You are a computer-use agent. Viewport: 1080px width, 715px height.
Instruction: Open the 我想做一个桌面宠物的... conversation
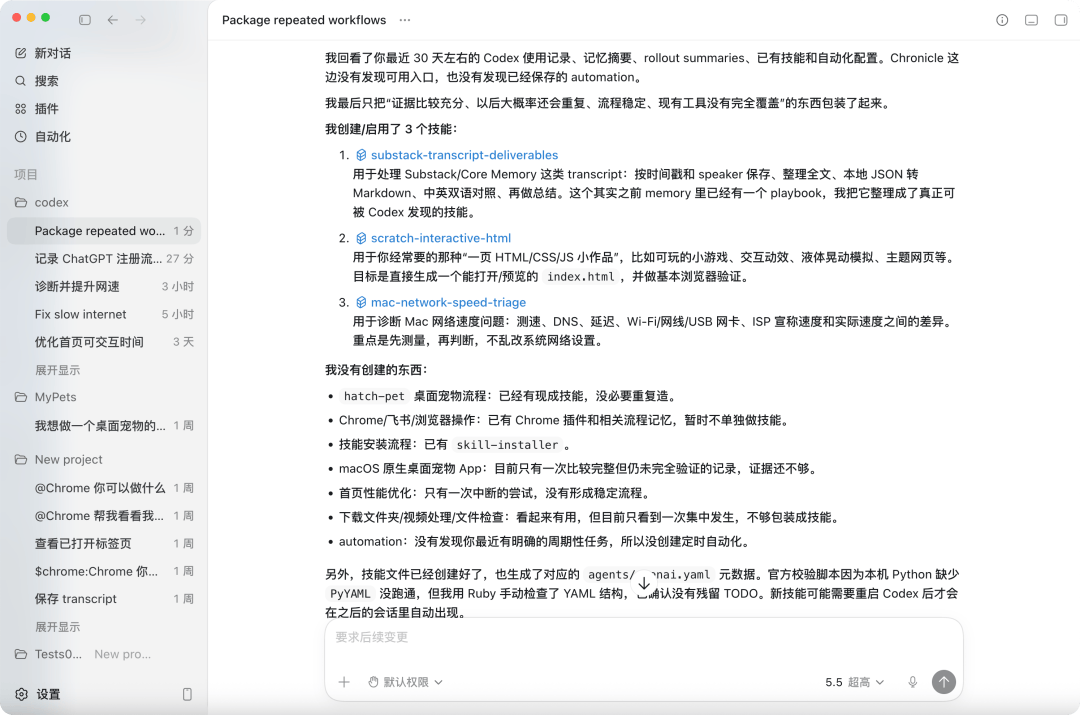104,426
